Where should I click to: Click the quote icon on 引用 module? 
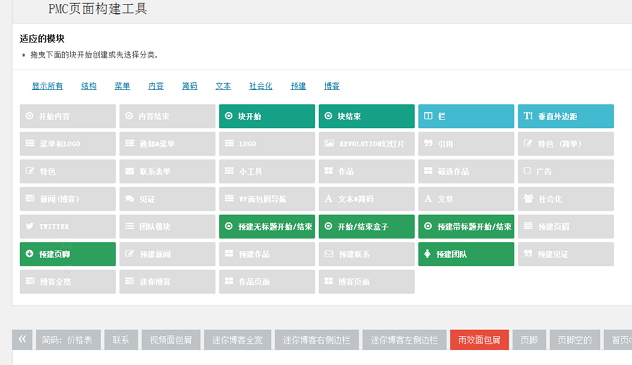428,143
